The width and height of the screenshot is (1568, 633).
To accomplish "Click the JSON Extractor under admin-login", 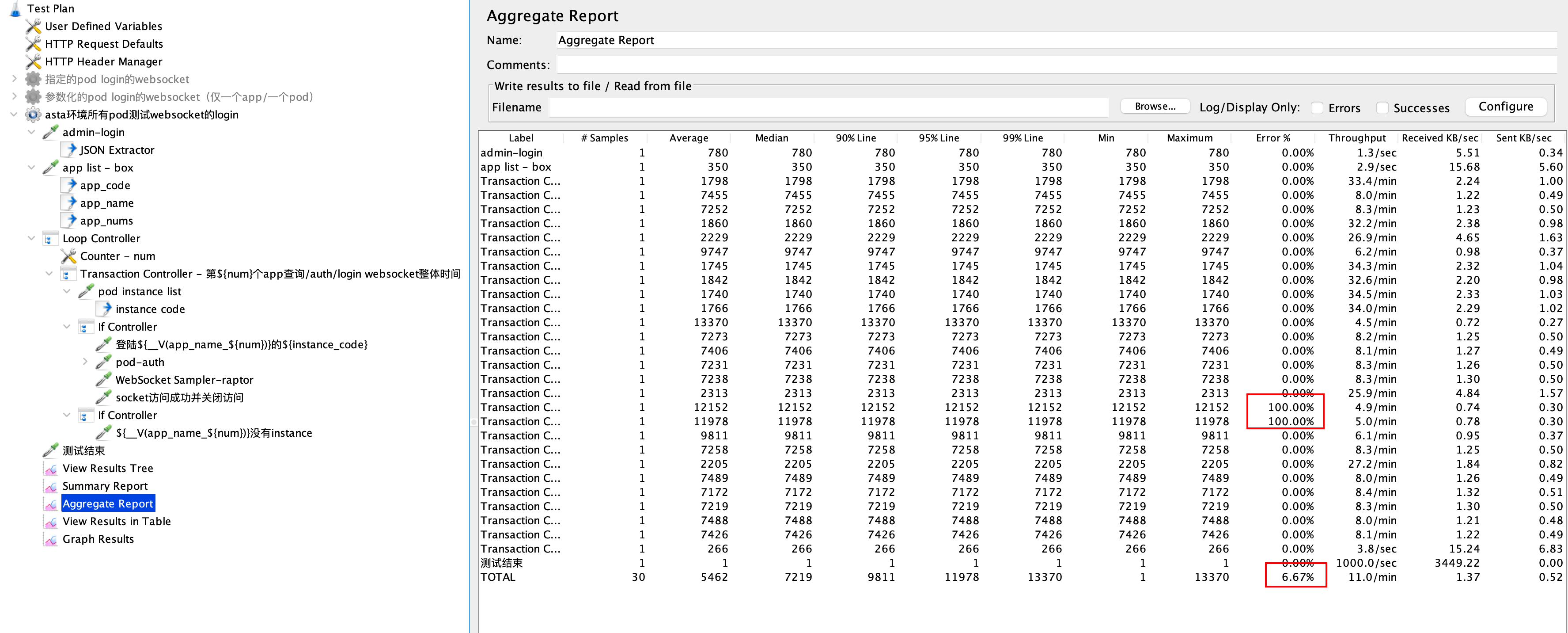I will (x=117, y=150).
